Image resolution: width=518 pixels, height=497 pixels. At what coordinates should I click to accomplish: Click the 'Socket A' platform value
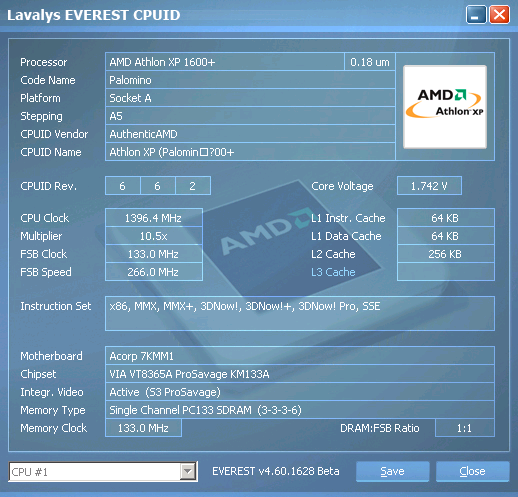click(x=250, y=98)
